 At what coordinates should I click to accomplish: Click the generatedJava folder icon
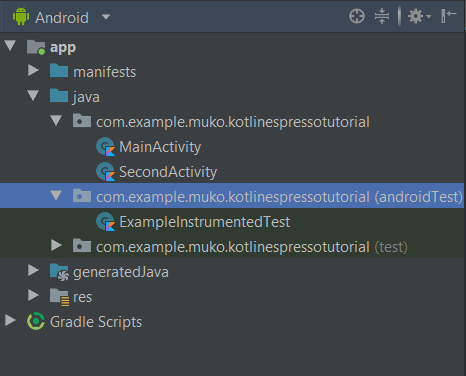[x=59, y=272]
